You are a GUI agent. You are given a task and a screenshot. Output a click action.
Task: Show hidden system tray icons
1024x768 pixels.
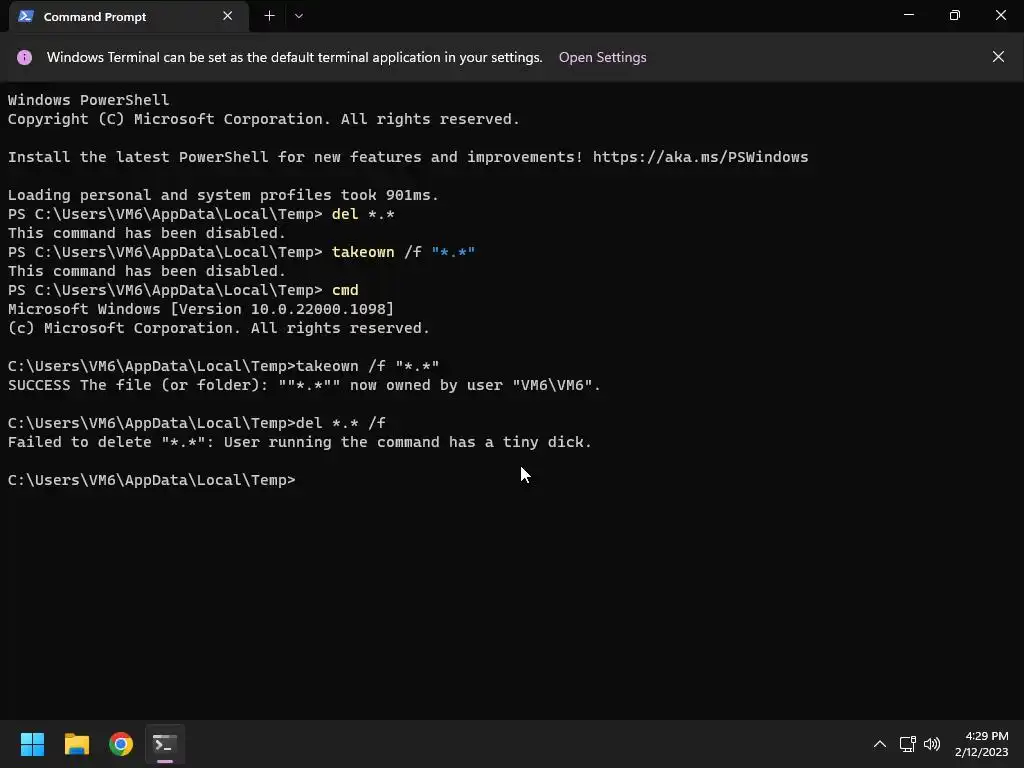(x=880, y=744)
